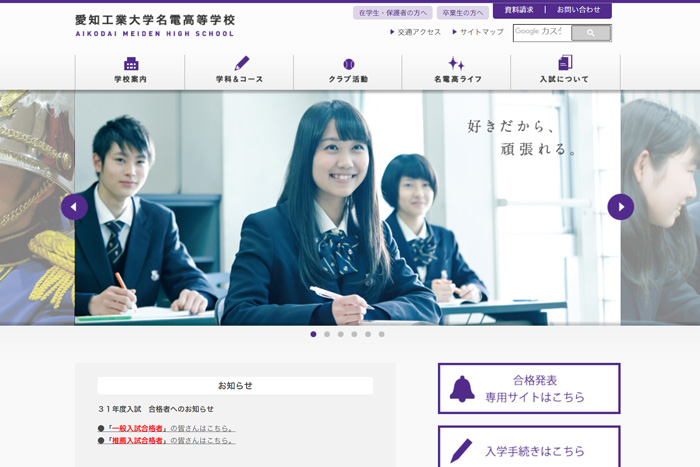Viewport: 700px width, 467px height.
Task: Open the お問い合わせ link
Action: click(x=579, y=10)
